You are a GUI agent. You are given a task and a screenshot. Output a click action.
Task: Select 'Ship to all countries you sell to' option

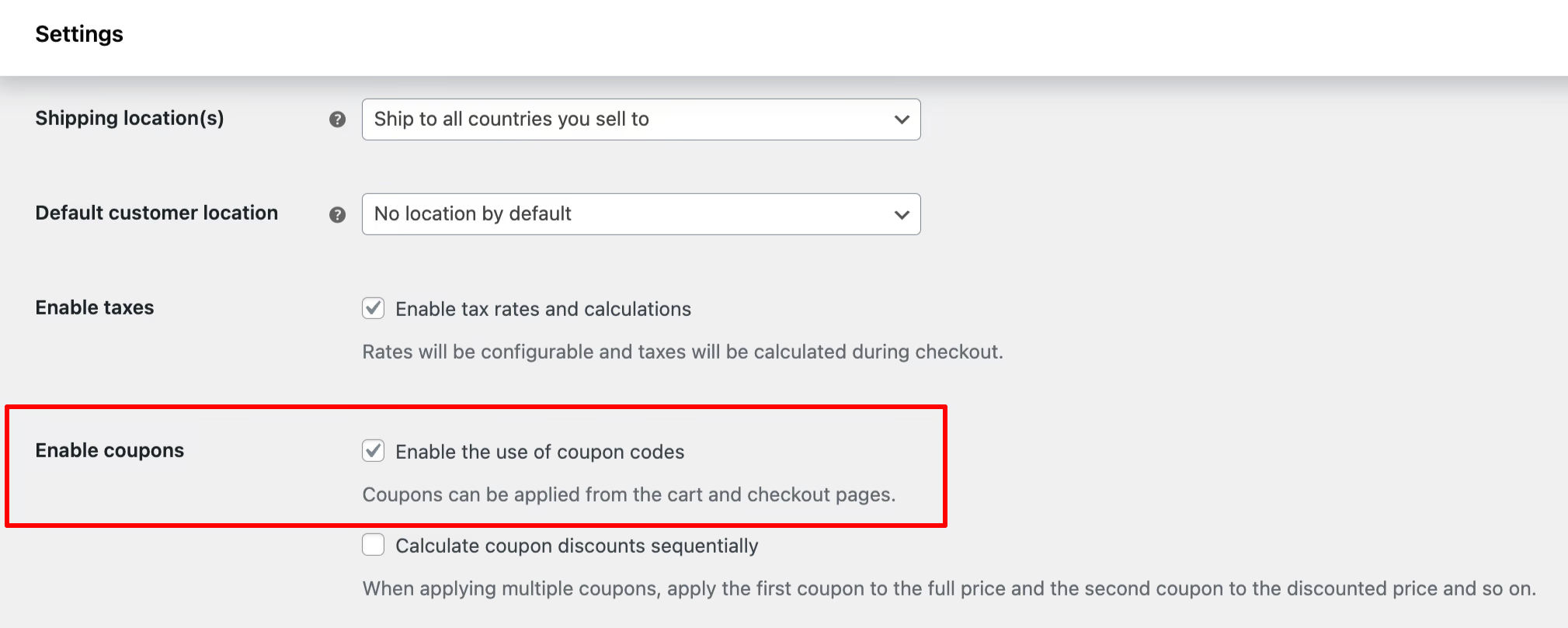[513, 120]
